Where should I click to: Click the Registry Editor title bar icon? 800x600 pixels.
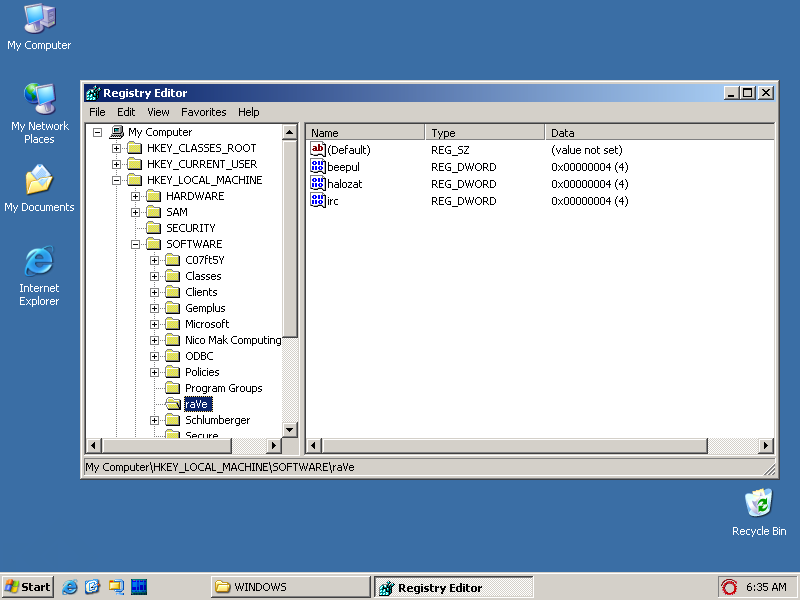93,93
